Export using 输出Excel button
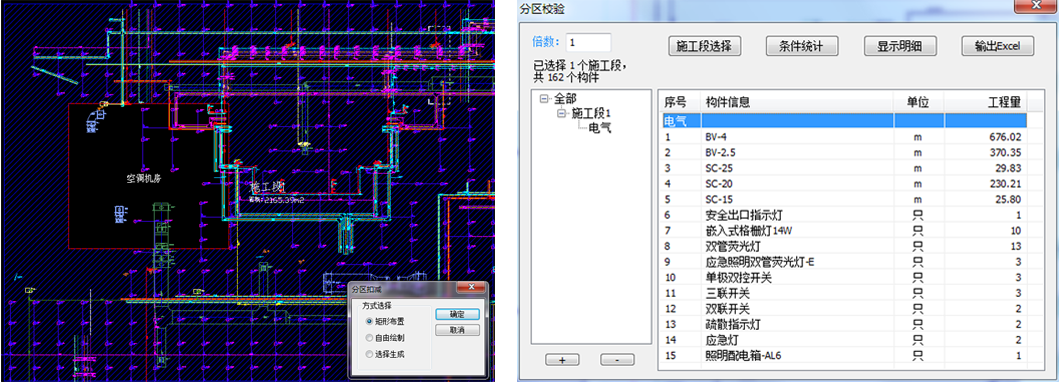The width and height of the screenshot is (1059, 382). point(998,46)
